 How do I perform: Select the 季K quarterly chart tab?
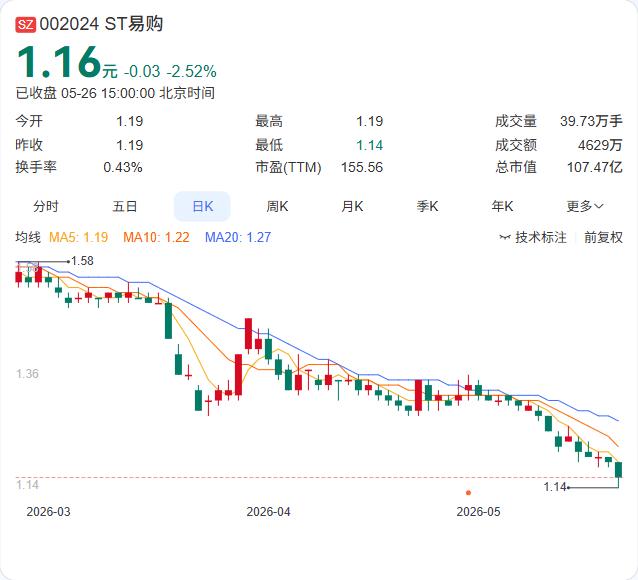[427, 206]
